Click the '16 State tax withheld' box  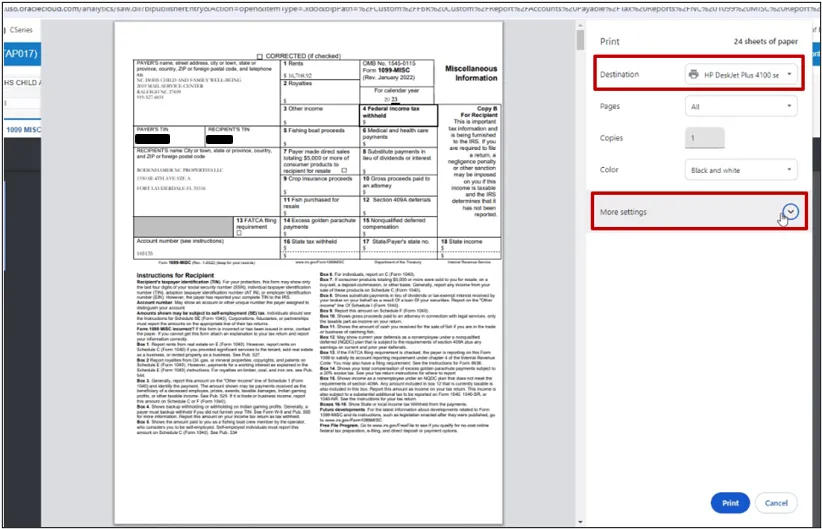click(320, 247)
